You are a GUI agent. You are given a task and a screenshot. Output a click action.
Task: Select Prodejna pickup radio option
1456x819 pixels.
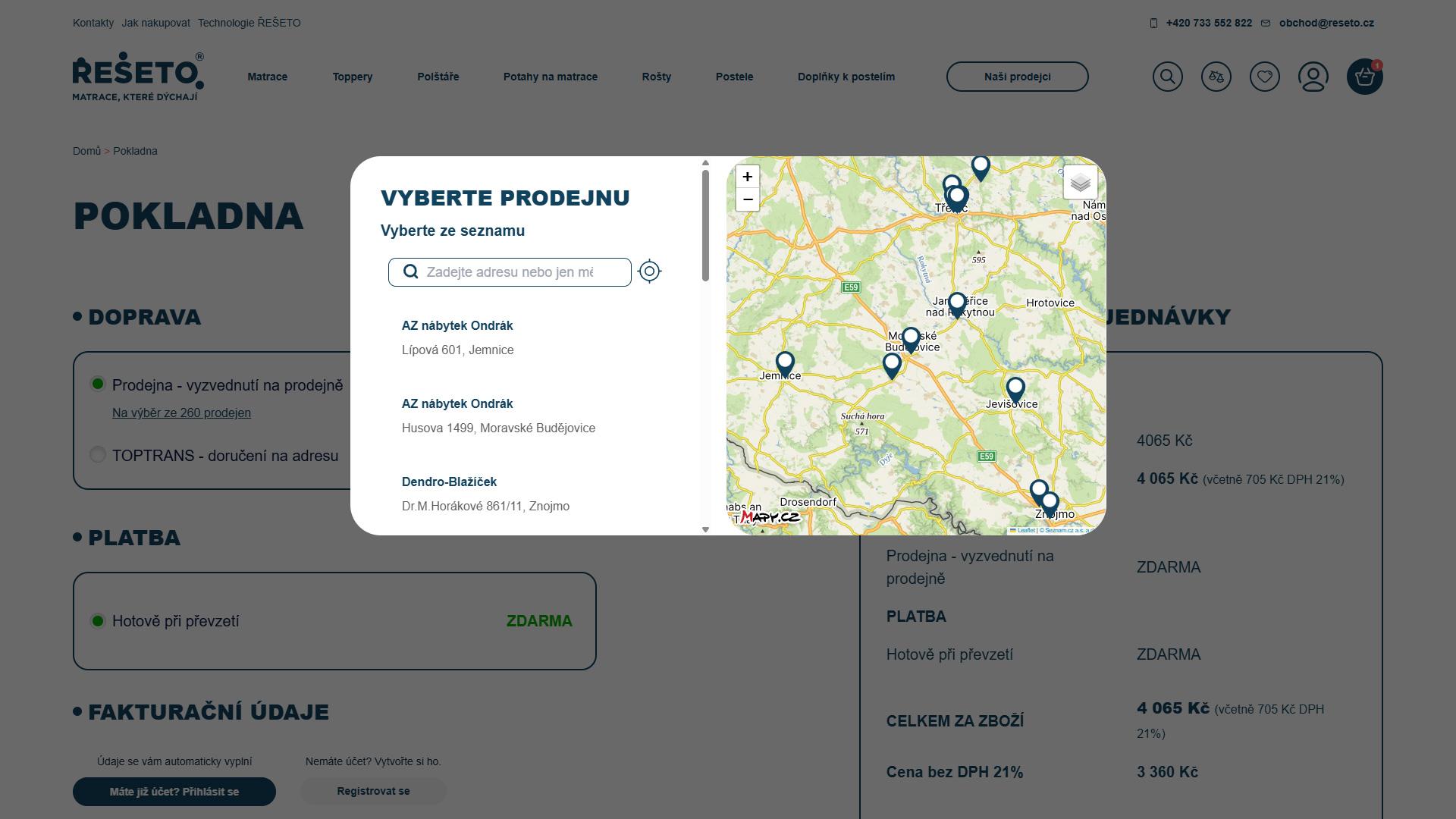[x=98, y=384]
